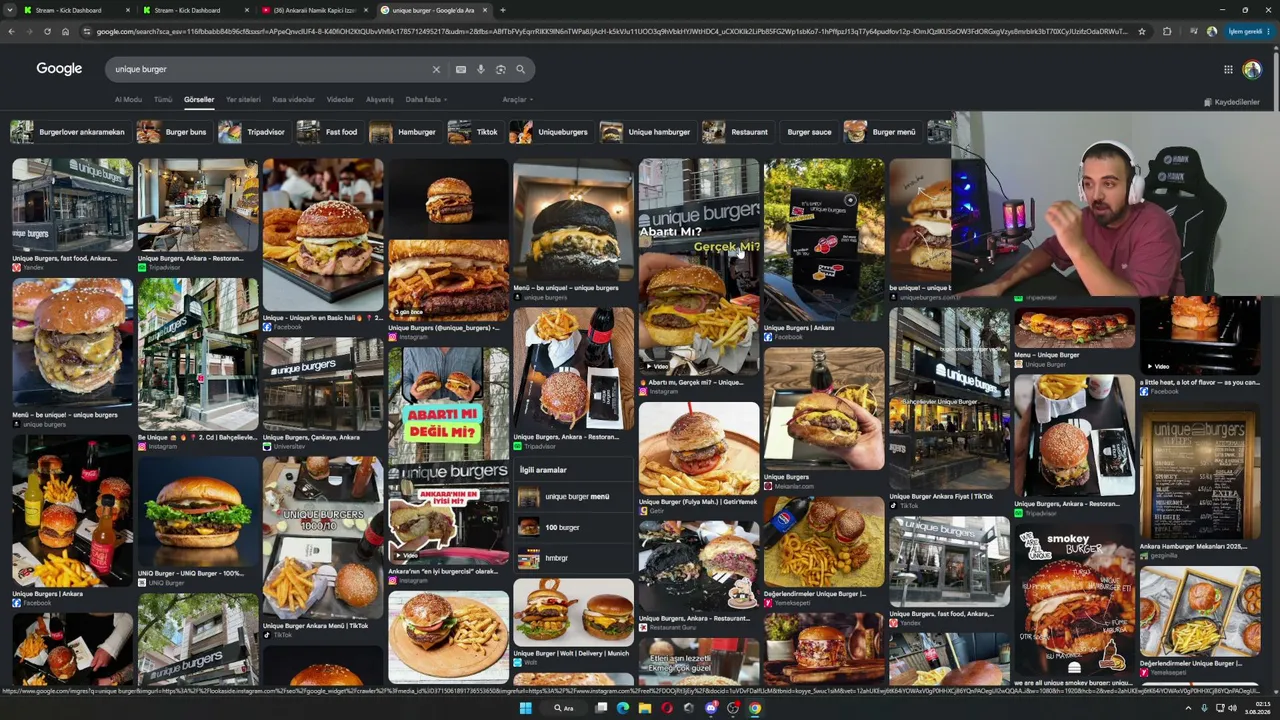This screenshot has width=1280, height=720.
Task: Apply the Unique hamburger filter chip
Action: point(646,132)
